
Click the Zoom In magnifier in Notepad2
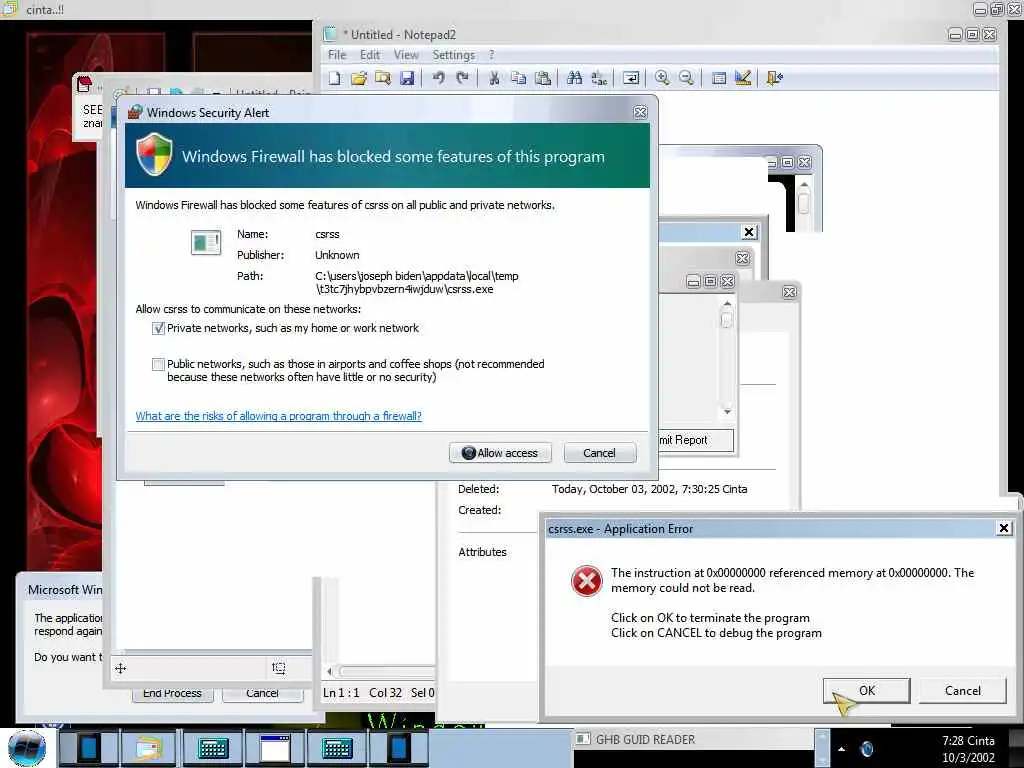pos(662,78)
